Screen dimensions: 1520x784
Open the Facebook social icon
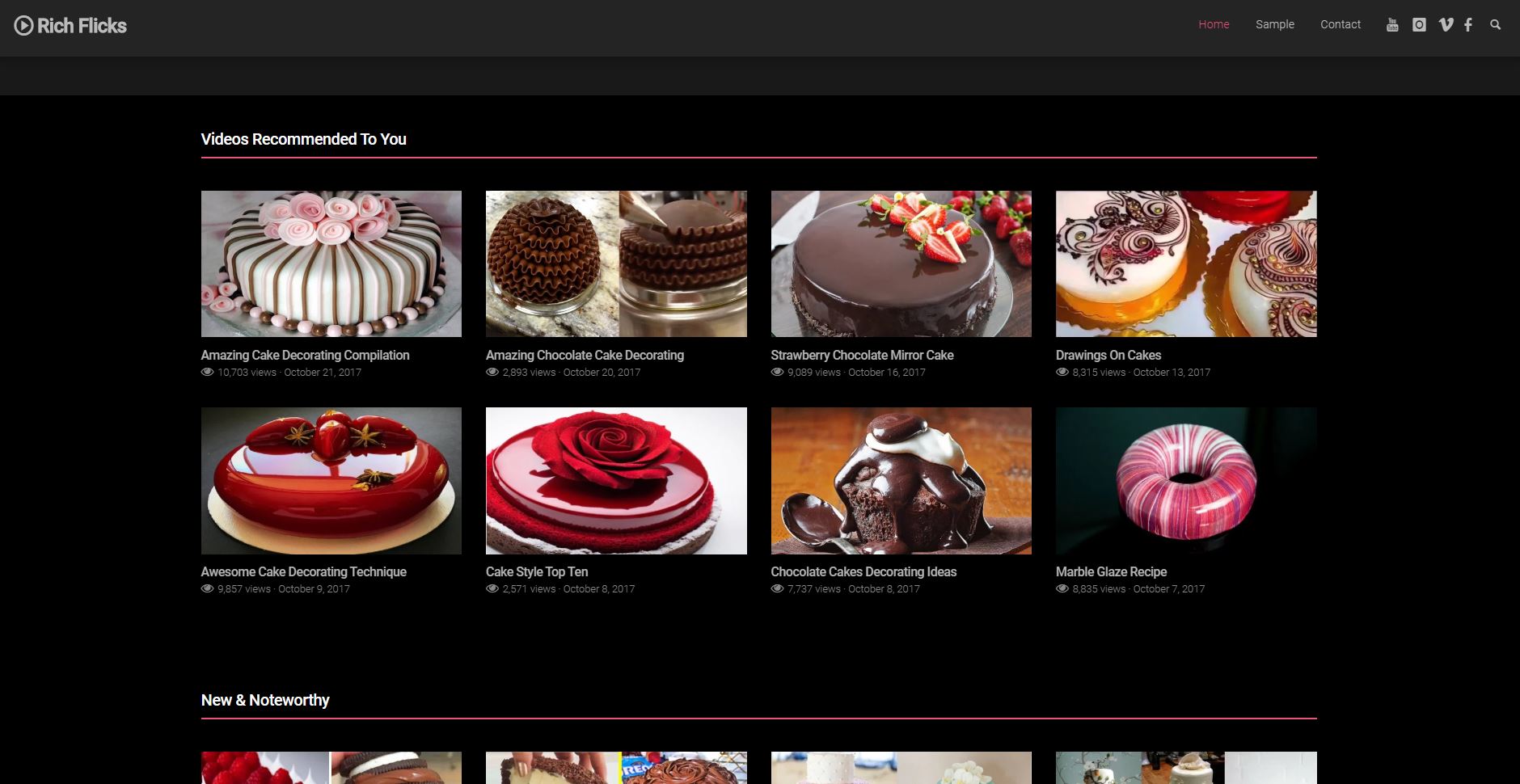tap(1468, 25)
